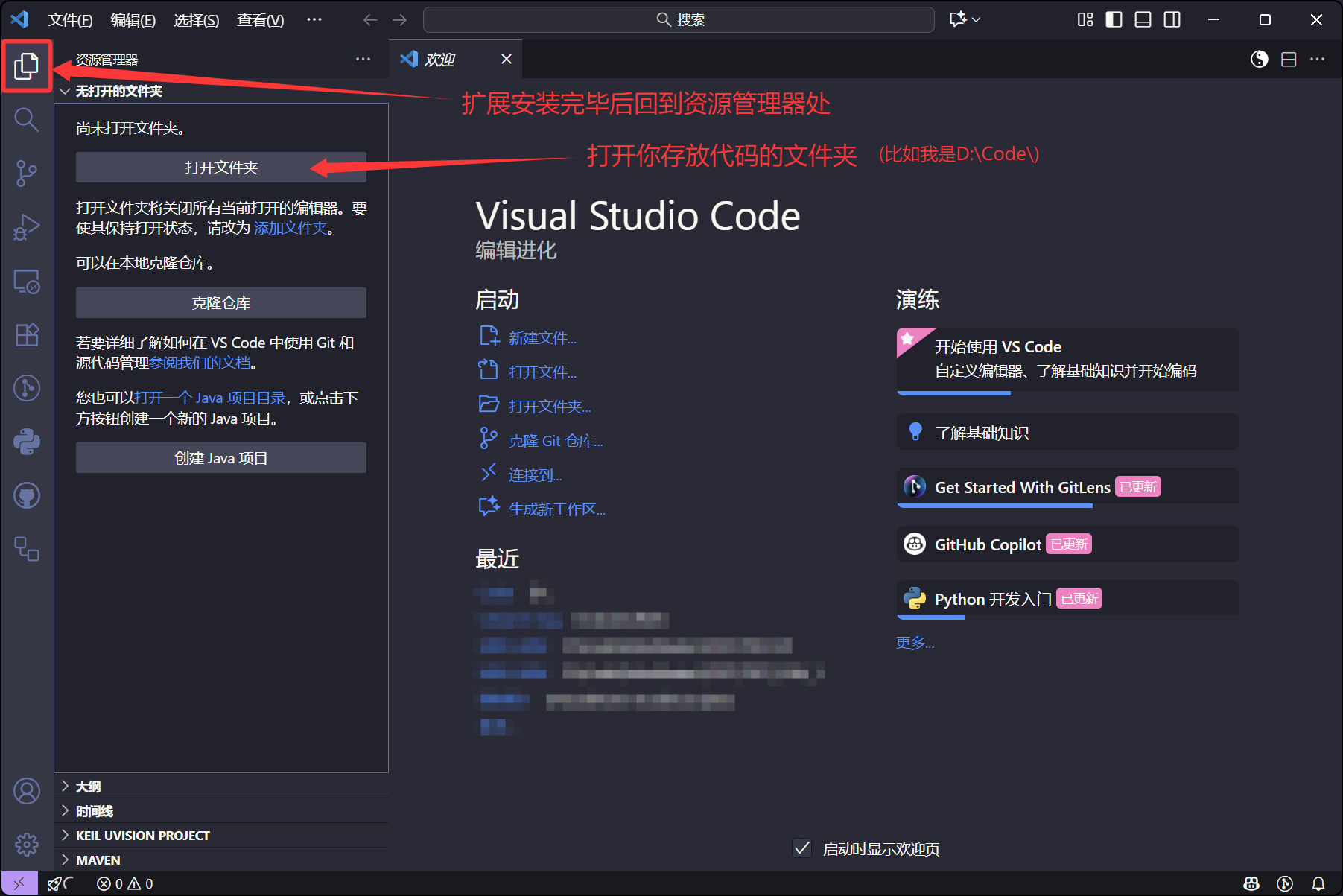1343x896 pixels.
Task: Expand the MAVEN section
Action: click(x=98, y=860)
